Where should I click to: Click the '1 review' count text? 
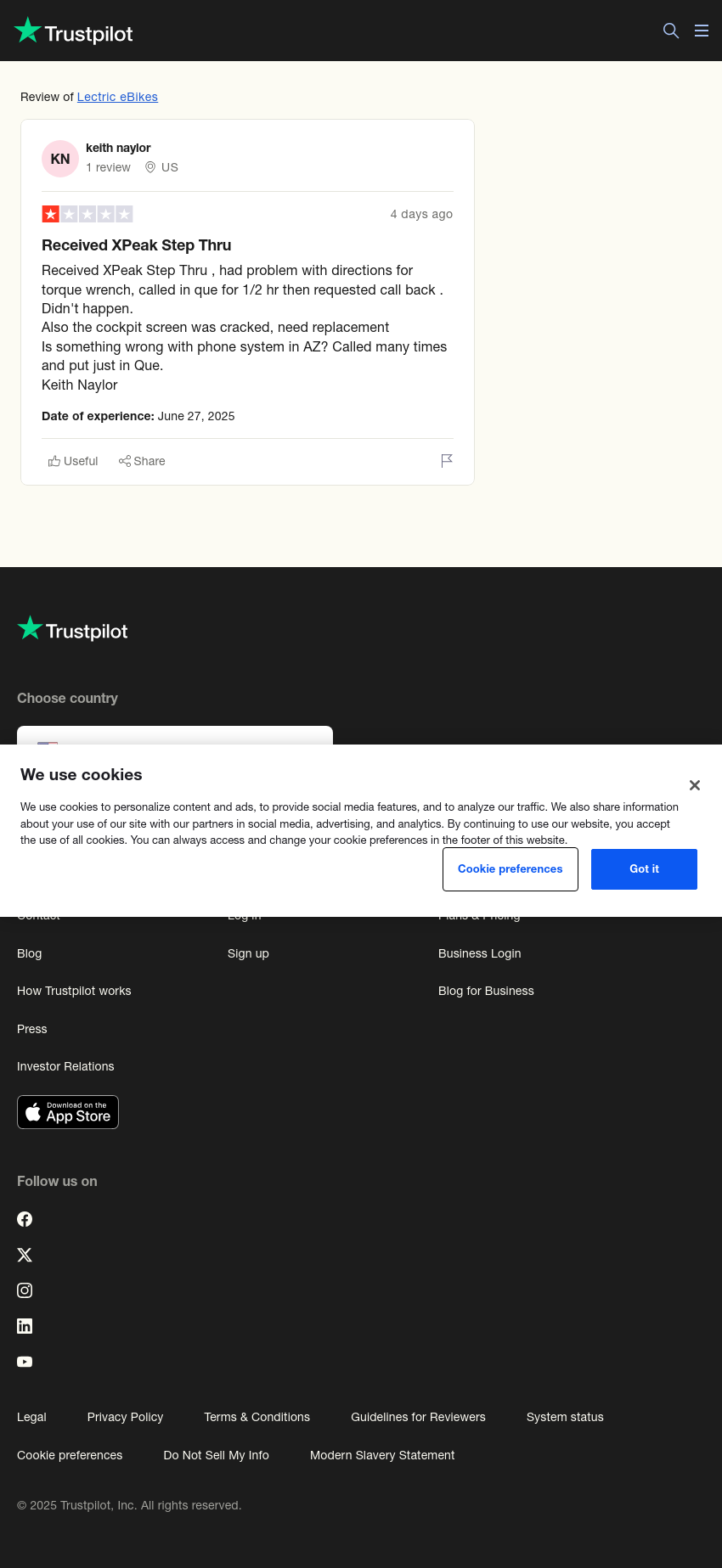[x=108, y=167]
